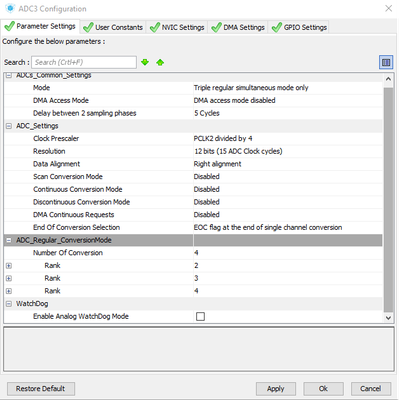399x400 pixels.
Task: Close the ADC3 Configuration dialog
Action: click(389, 8)
